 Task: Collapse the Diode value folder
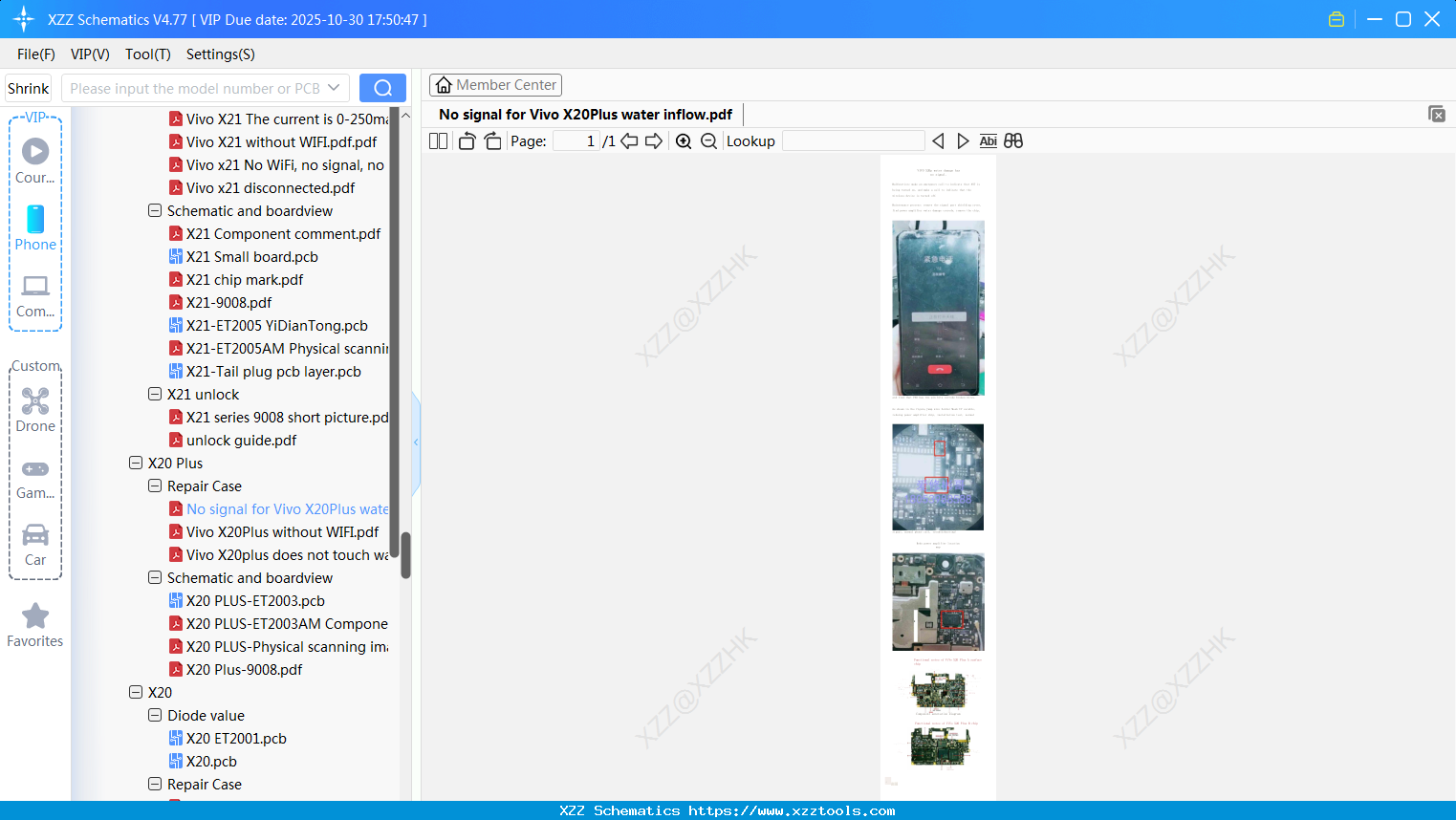pos(155,715)
